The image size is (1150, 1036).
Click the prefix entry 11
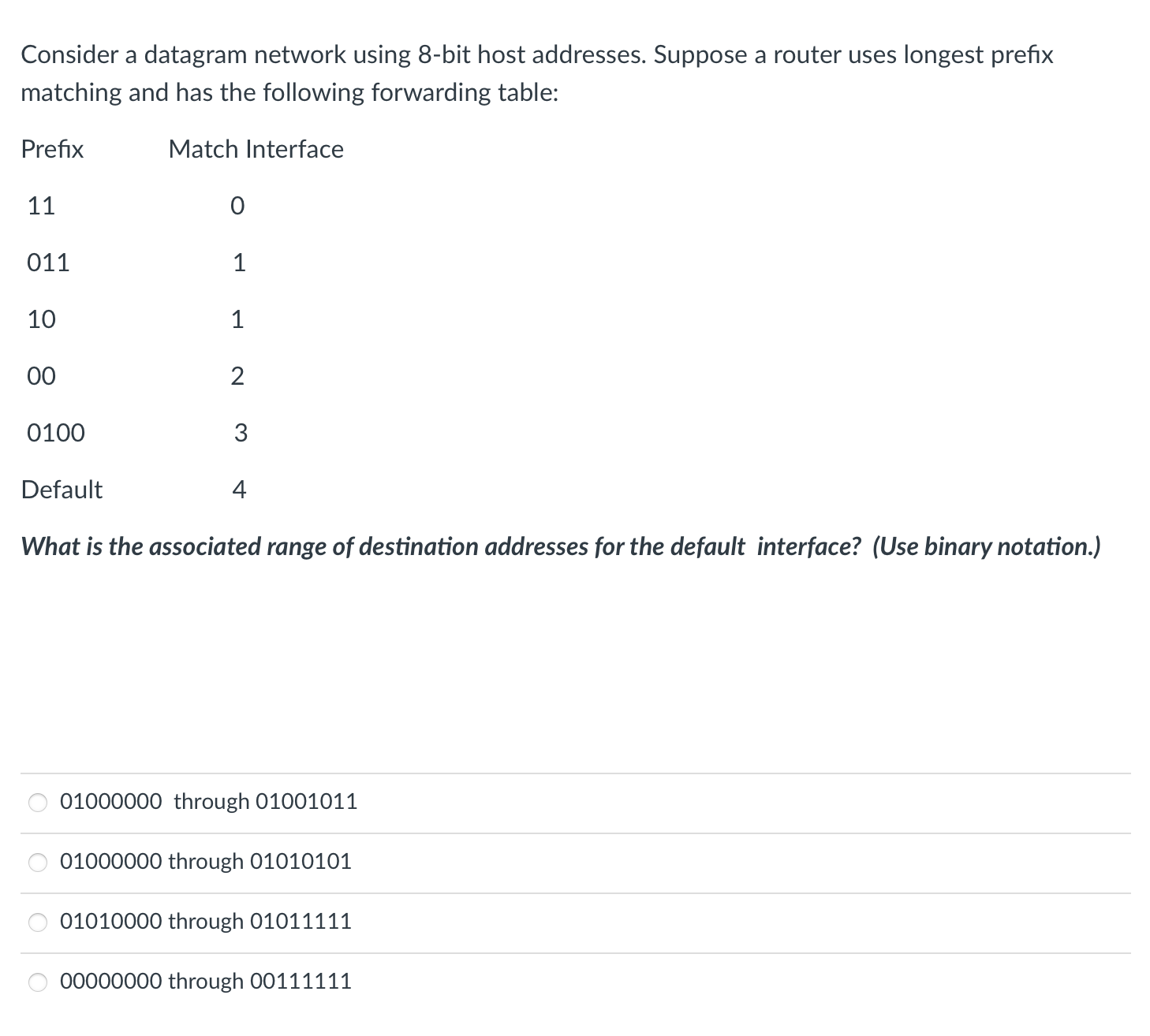click(41, 206)
